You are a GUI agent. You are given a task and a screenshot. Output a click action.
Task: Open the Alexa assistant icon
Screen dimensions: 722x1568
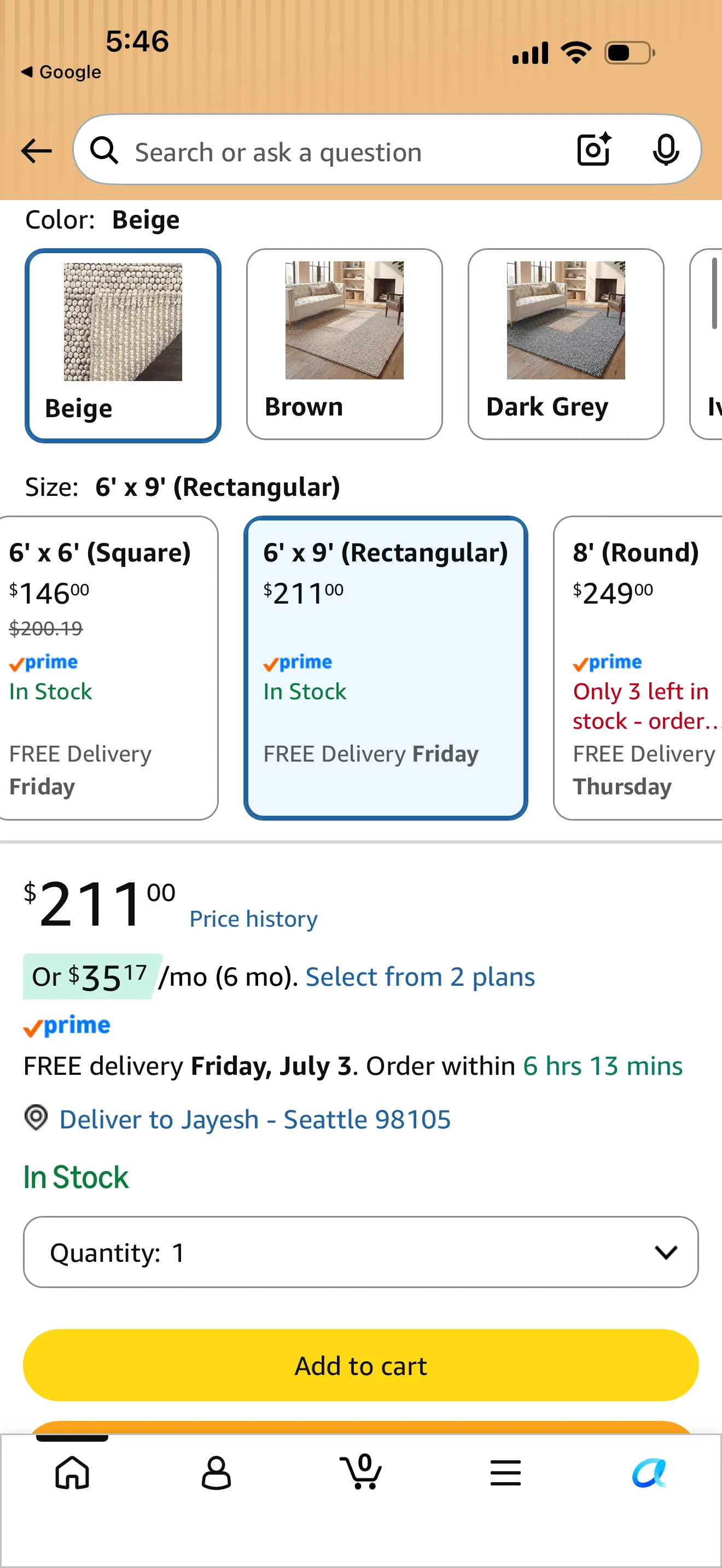[649, 1473]
